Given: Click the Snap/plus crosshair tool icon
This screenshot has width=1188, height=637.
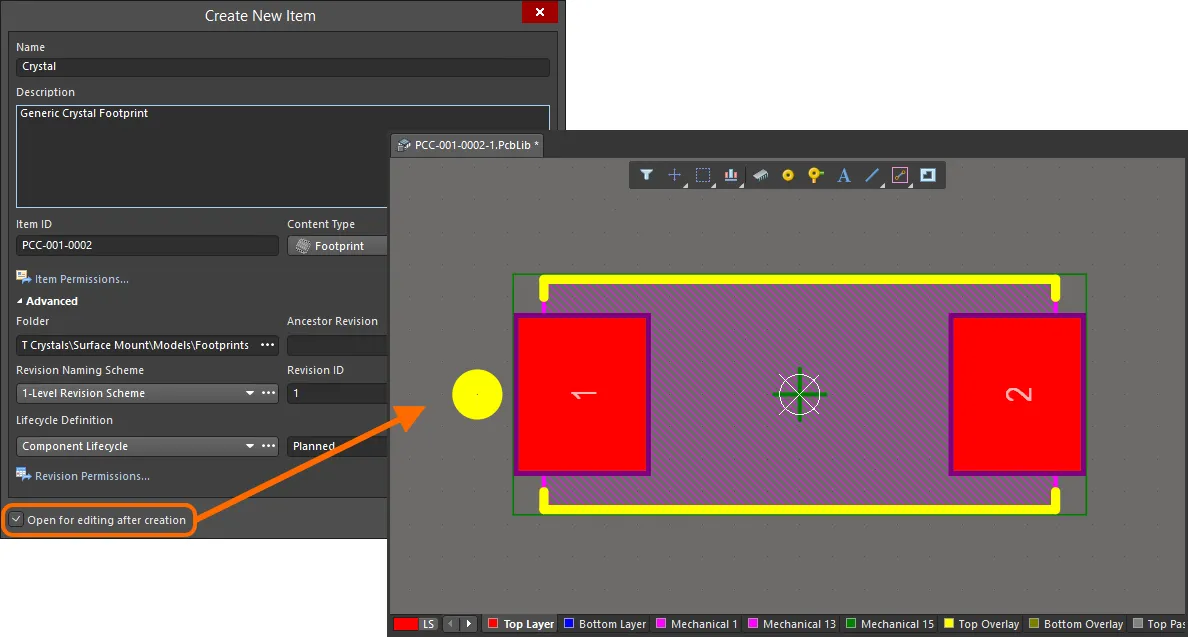Looking at the screenshot, I should click(674, 175).
